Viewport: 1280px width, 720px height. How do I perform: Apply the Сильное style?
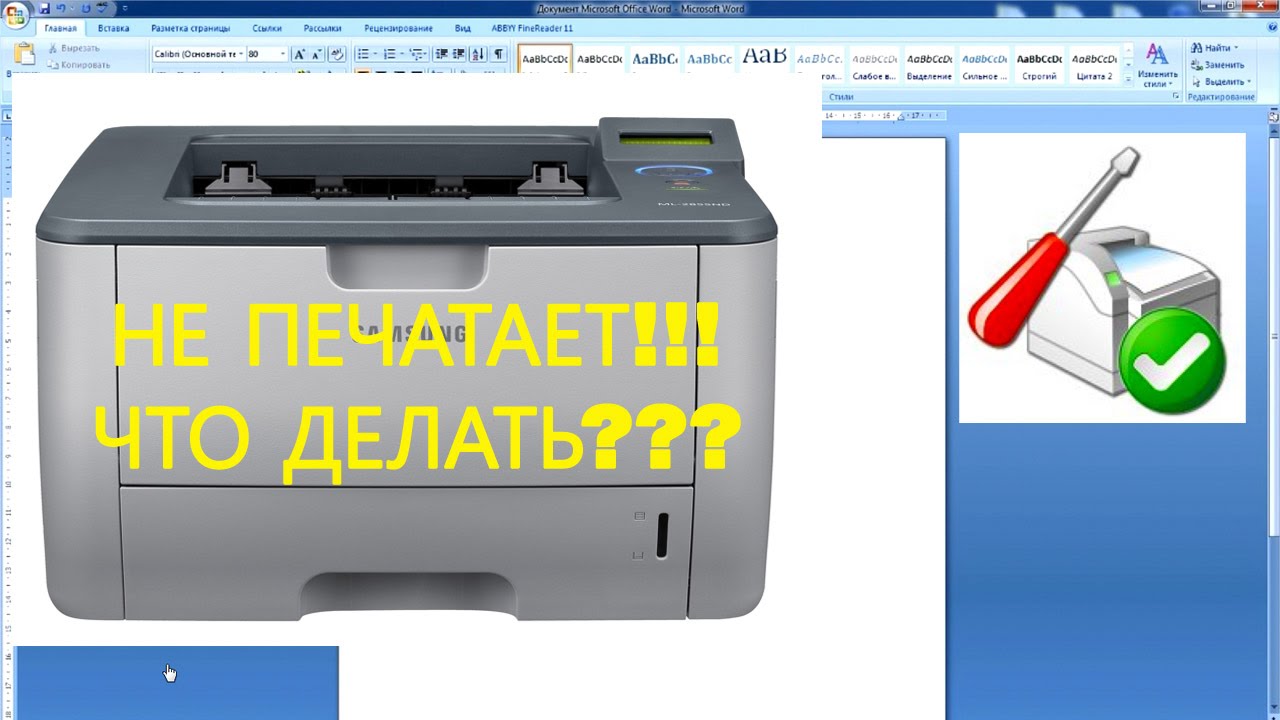pos(984,64)
